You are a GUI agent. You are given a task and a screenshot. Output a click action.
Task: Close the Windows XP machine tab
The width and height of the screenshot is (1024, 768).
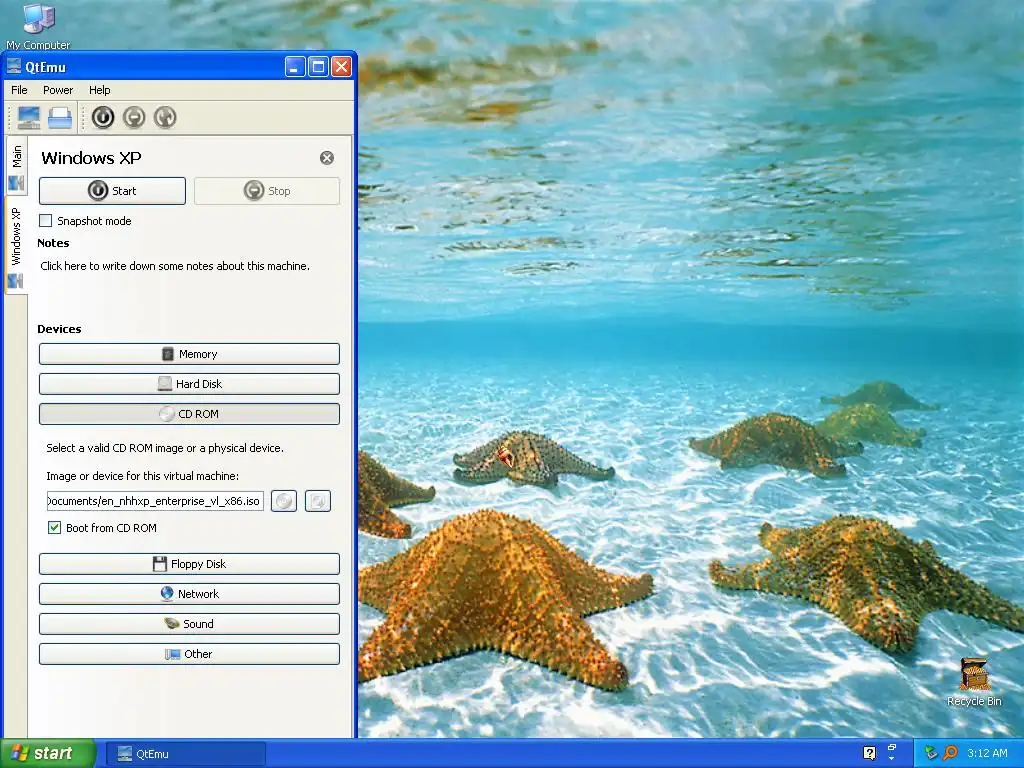point(327,158)
